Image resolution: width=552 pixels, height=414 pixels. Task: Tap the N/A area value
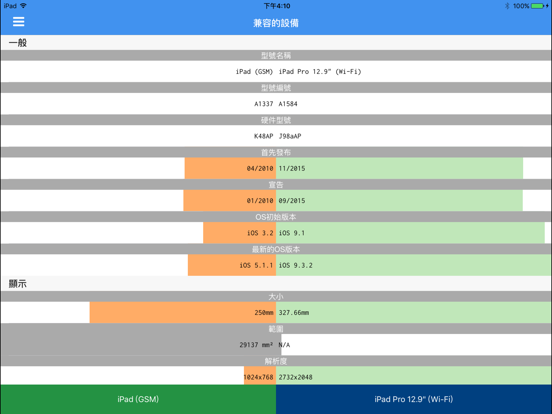tap(285, 345)
